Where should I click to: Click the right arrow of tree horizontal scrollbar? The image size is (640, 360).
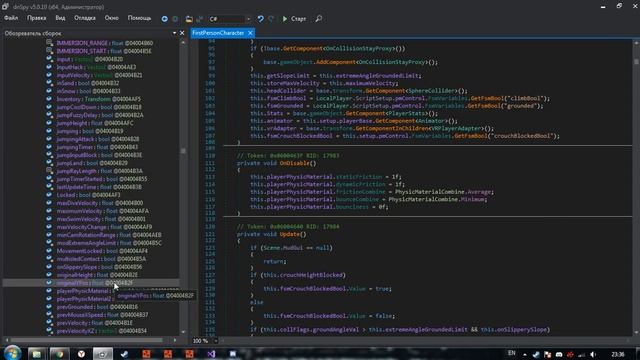point(175,340)
